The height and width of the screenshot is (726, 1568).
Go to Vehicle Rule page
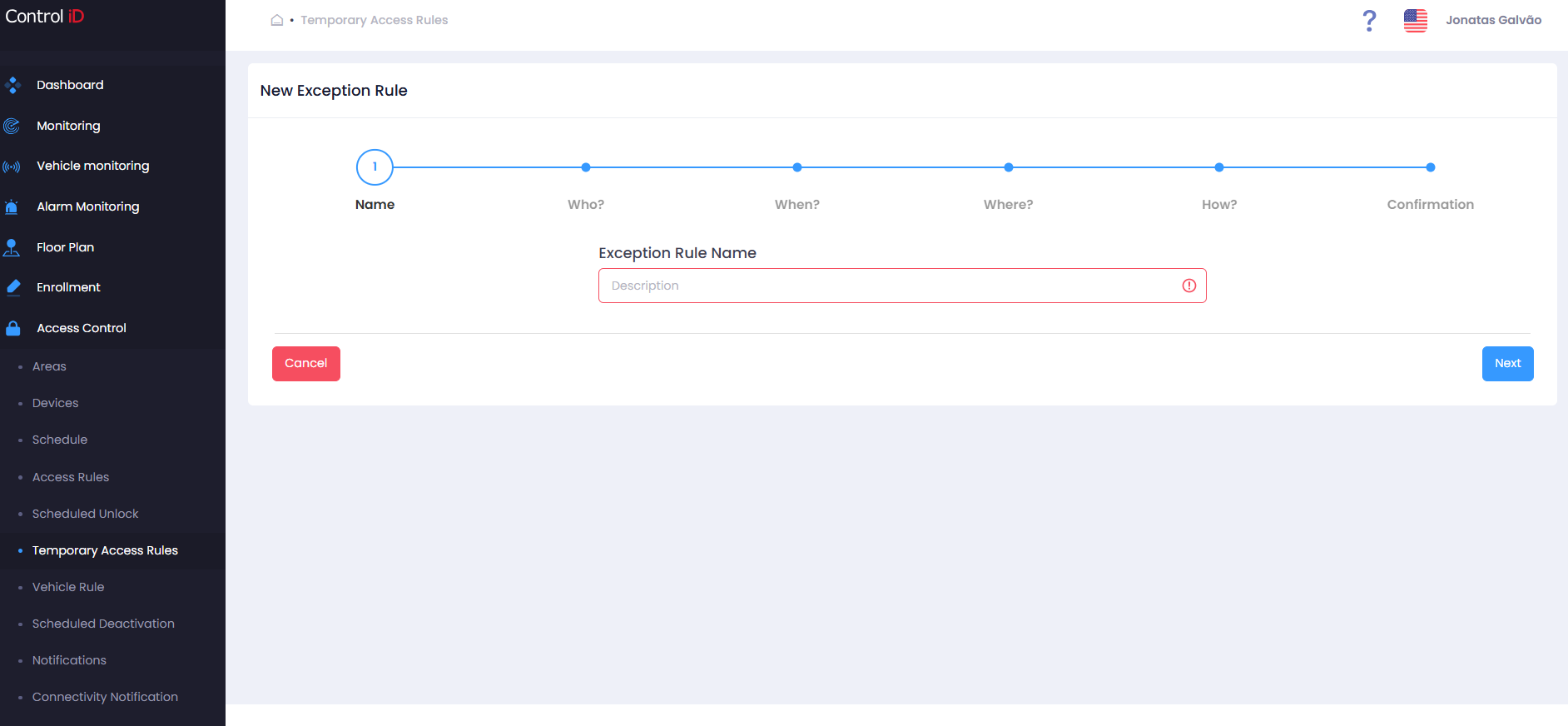68,587
